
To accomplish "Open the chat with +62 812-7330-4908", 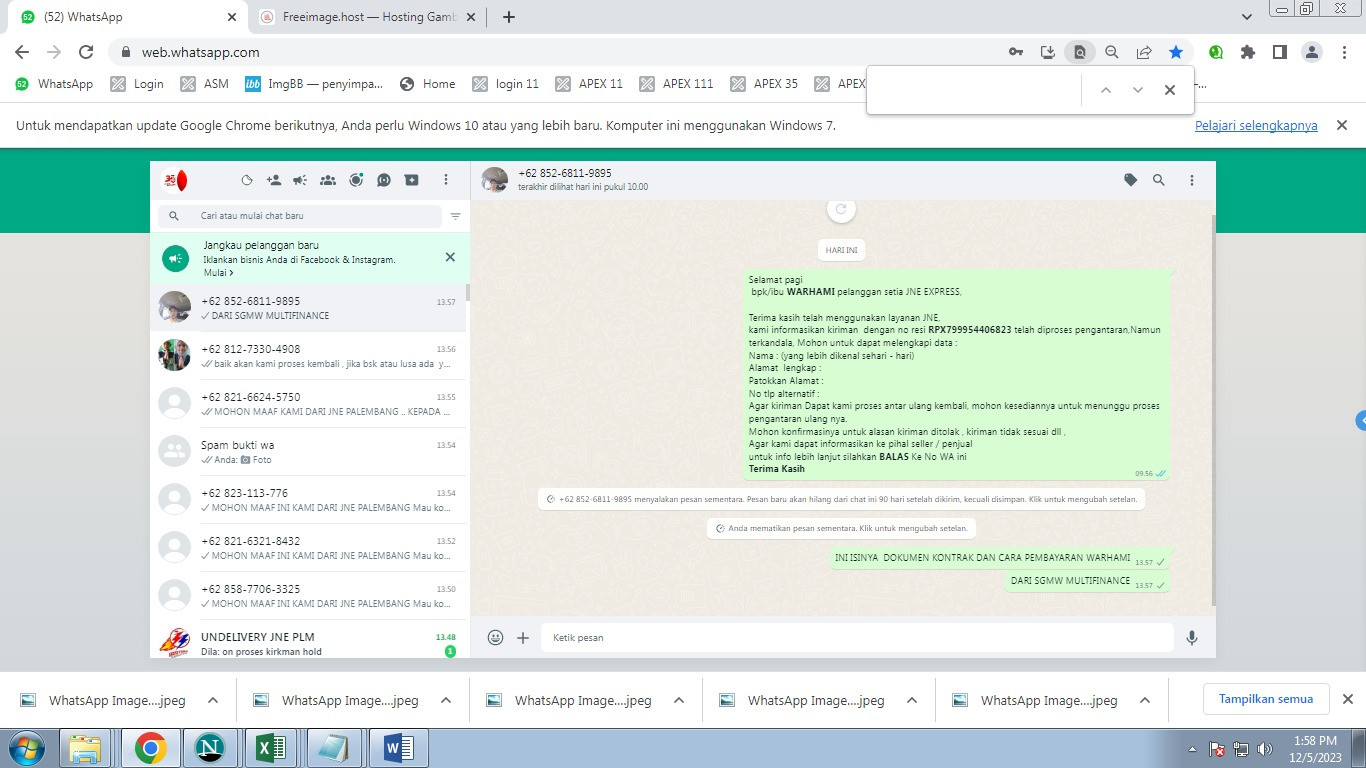I will coord(308,356).
